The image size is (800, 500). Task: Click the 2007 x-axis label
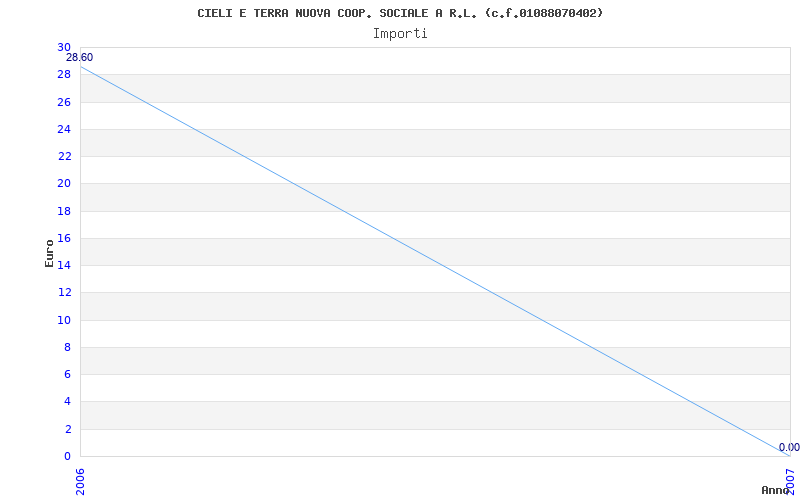(790, 482)
